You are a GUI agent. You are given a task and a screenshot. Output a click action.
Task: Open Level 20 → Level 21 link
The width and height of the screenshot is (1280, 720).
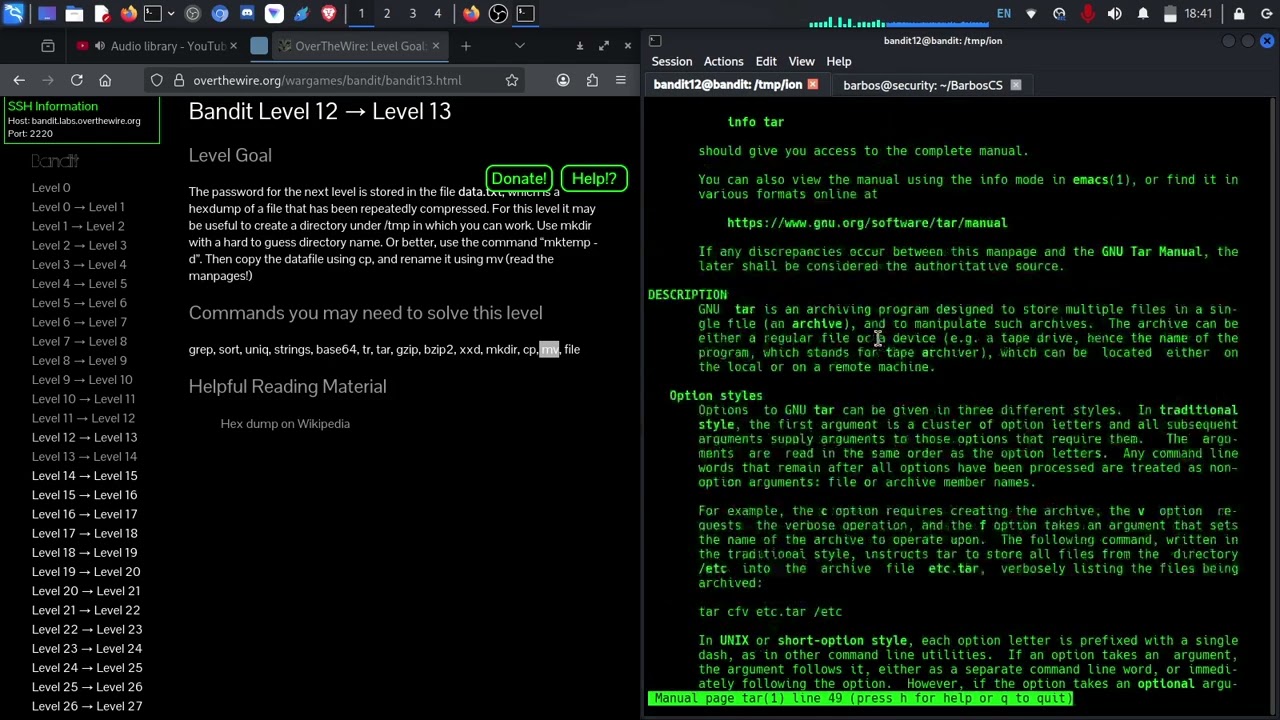point(86,591)
